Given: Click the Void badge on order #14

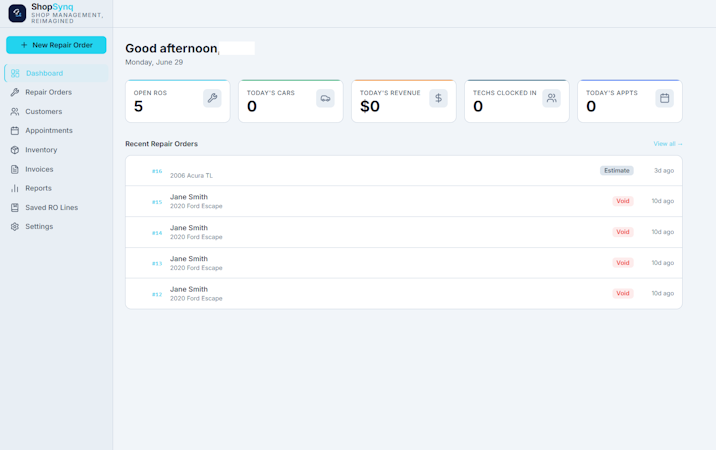Looking at the screenshot, I should [x=623, y=232].
